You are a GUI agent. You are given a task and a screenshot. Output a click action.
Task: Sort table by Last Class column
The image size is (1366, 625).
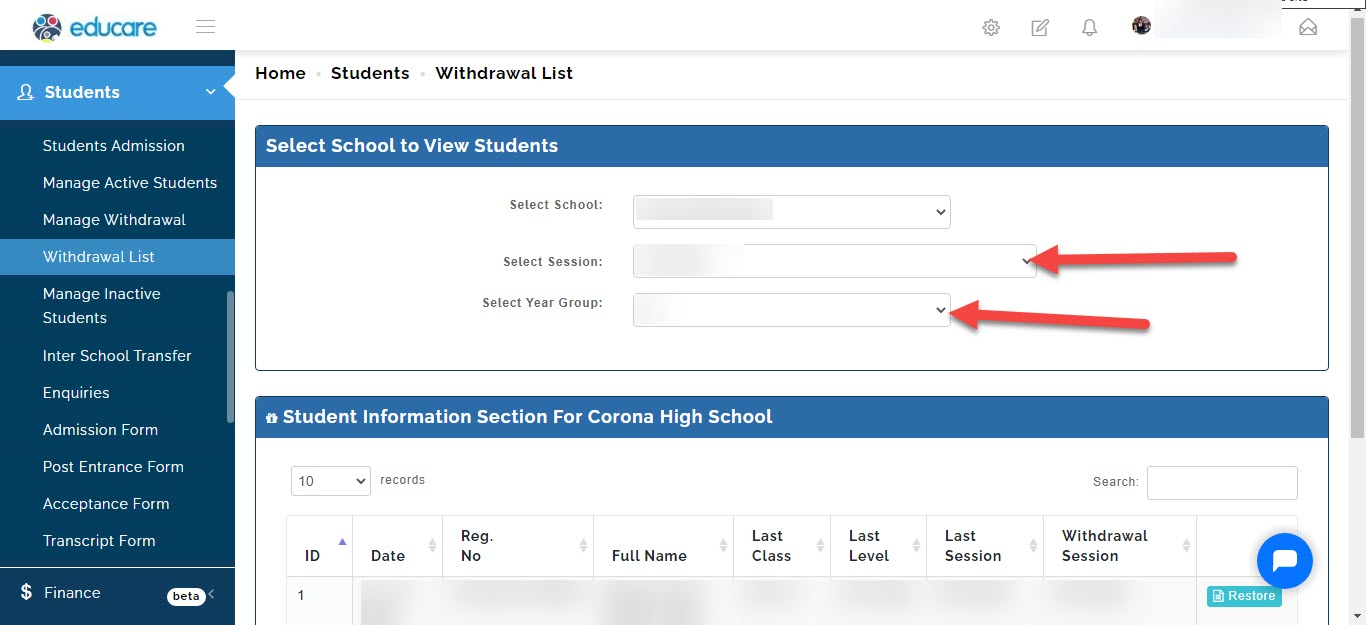(x=782, y=546)
